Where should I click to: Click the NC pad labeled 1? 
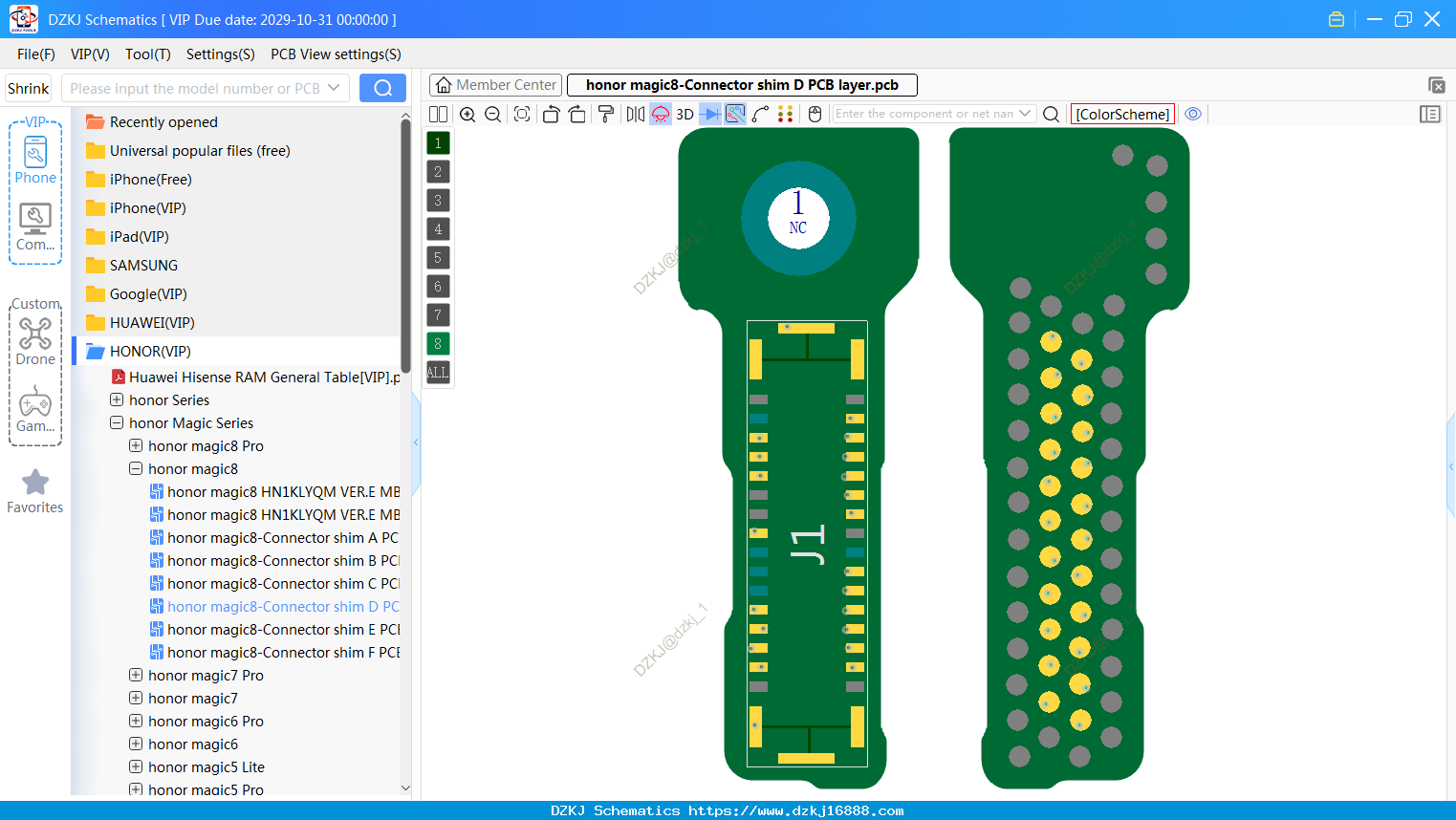[798, 218]
